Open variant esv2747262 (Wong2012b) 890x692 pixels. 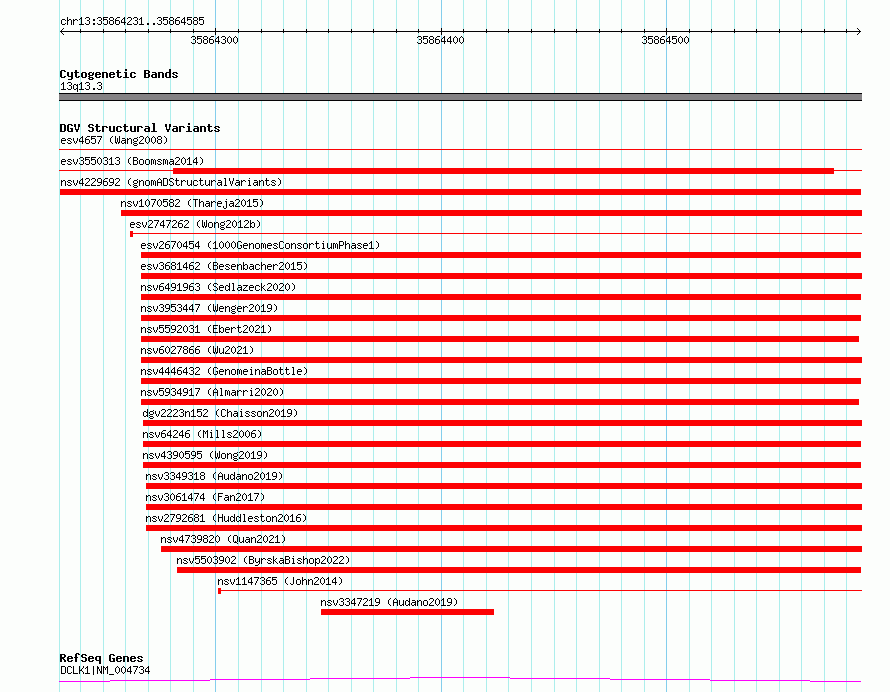pyautogui.click(x=195, y=224)
